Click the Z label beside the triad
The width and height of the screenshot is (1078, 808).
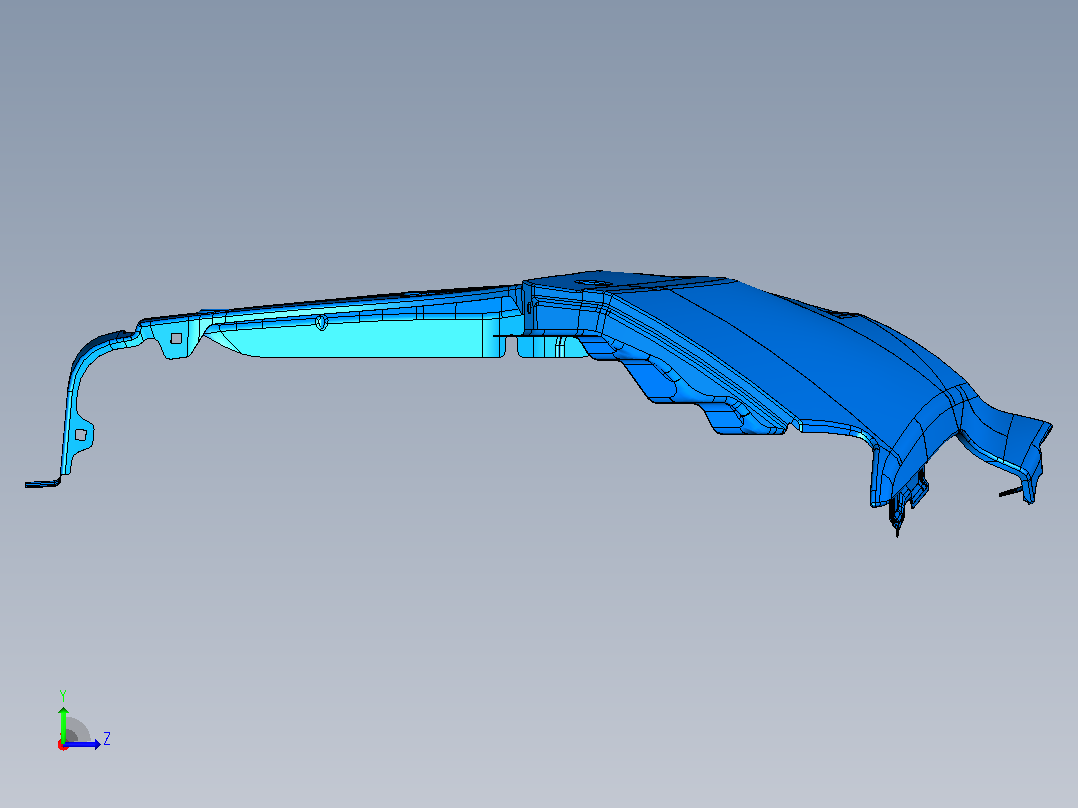[107, 739]
